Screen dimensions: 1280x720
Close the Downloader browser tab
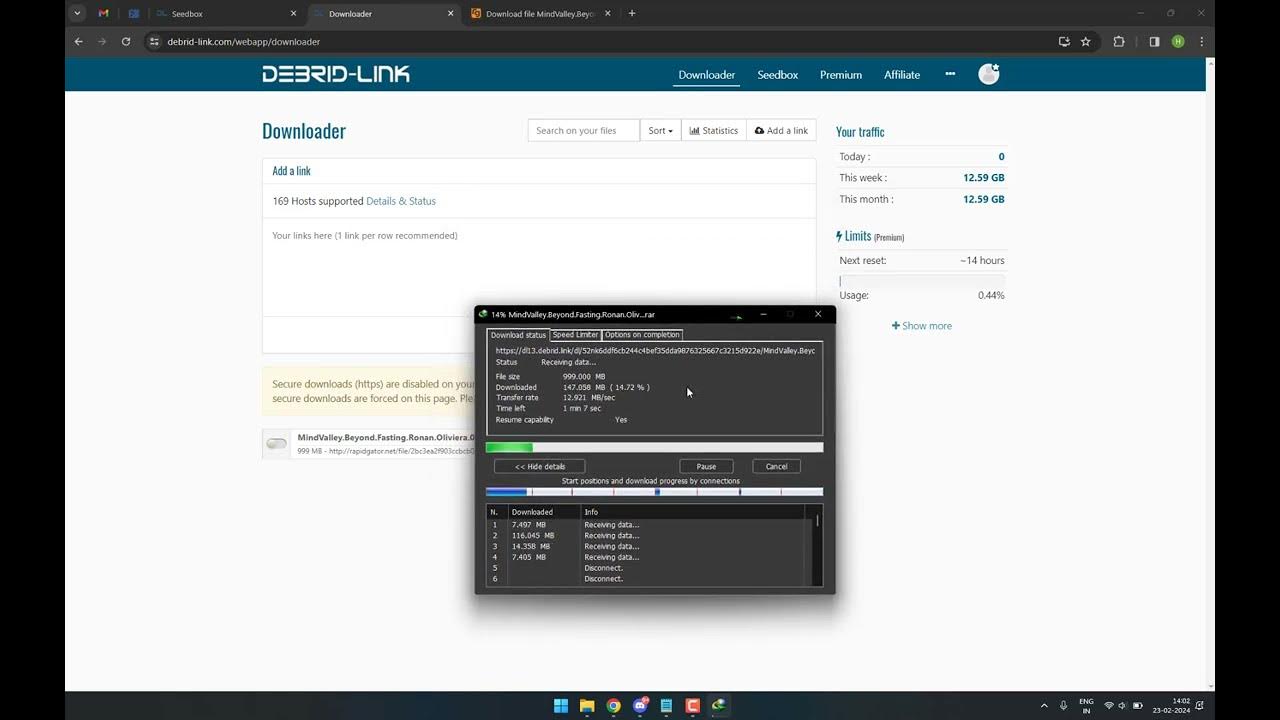[x=450, y=14]
